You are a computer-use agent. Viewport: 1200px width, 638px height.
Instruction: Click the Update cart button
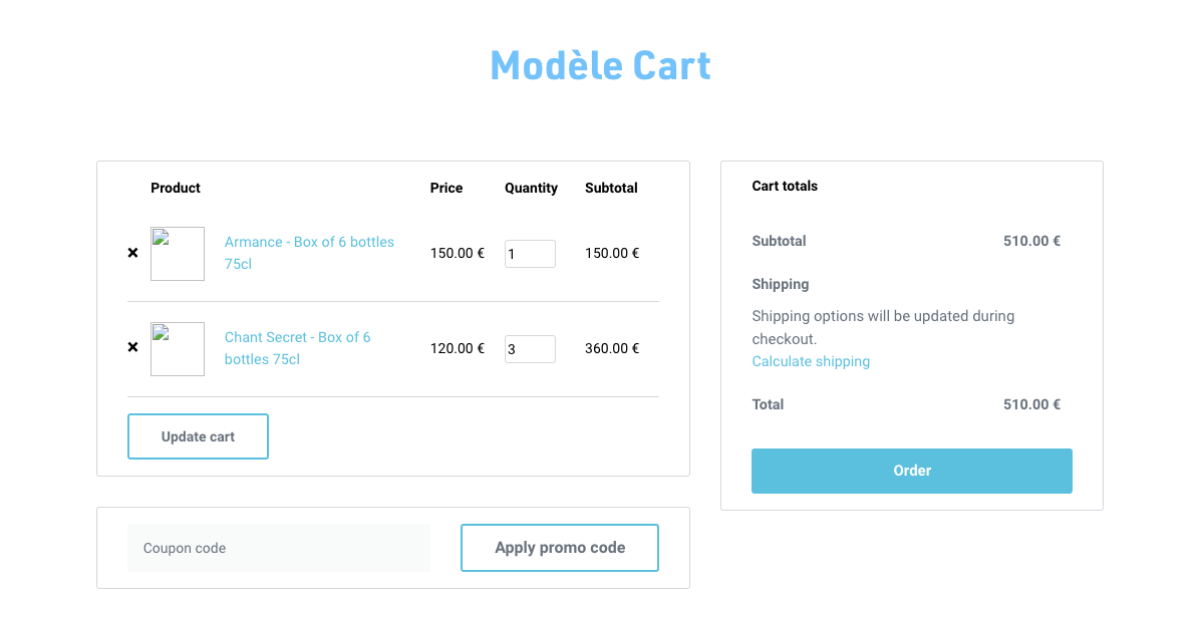pos(198,436)
